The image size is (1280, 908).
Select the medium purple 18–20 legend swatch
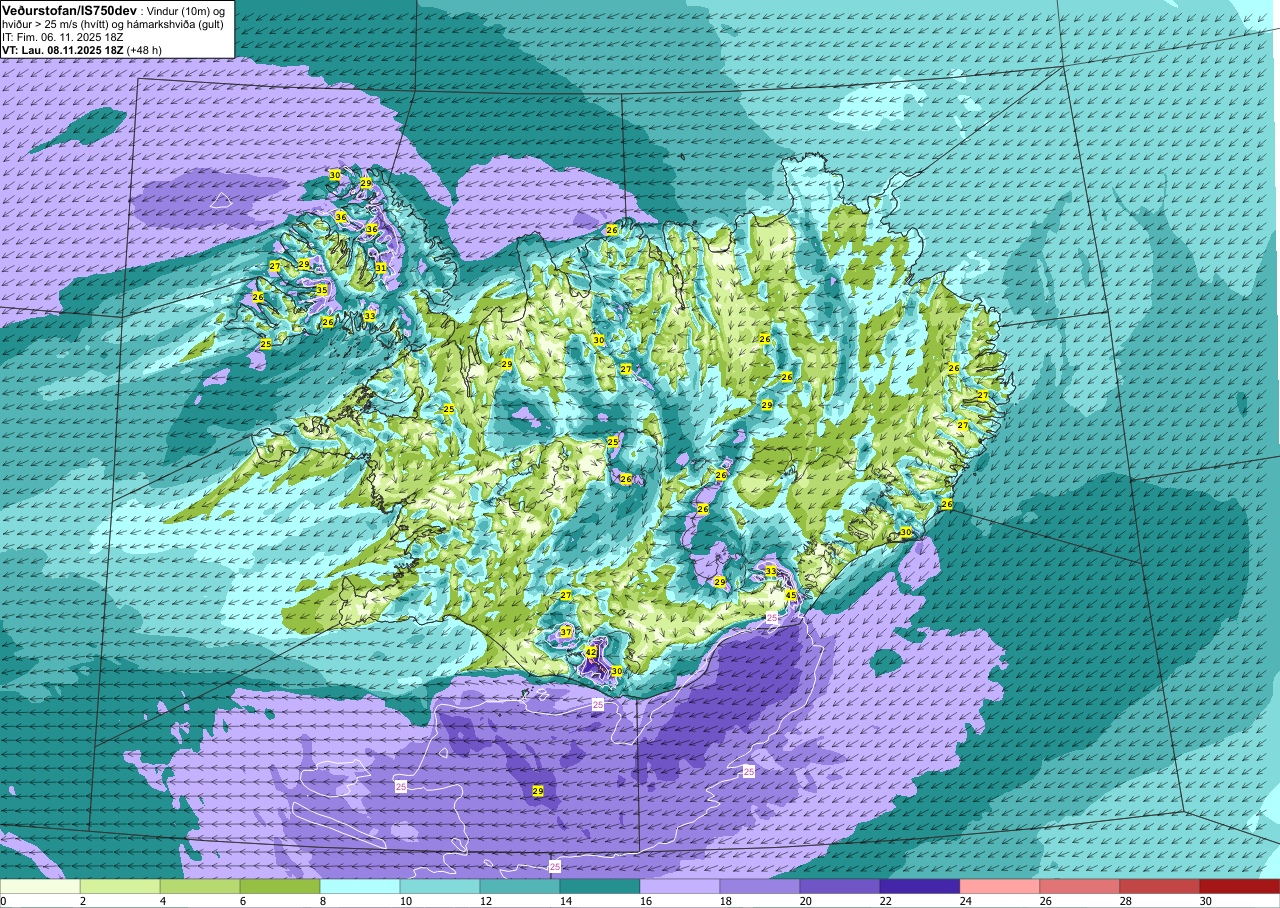[x=760, y=886]
